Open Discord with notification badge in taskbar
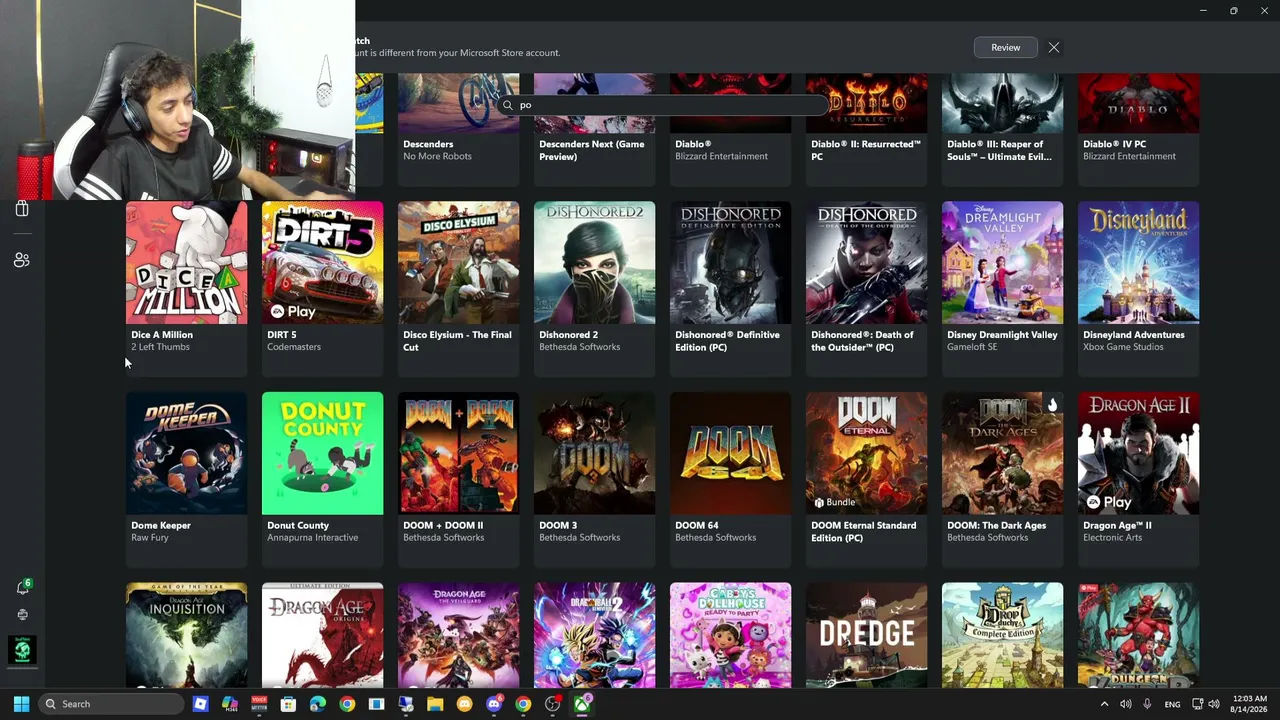 tap(493, 704)
